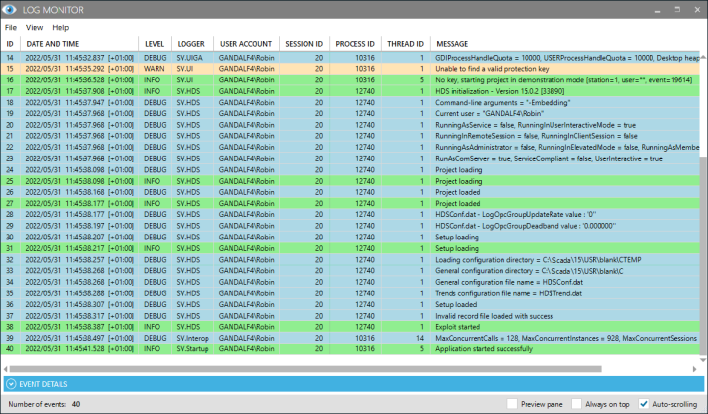
Task: Click the PROCESS ID column header
Action: tap(355, 44)
